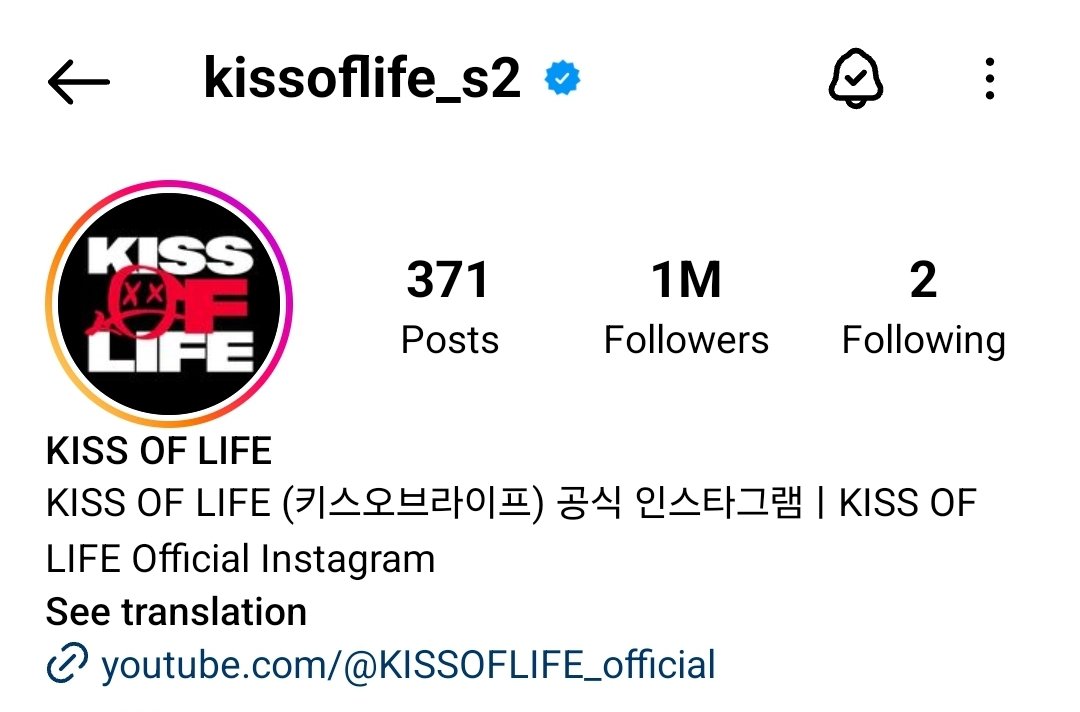Open the 371 Posts count

[449, 306]
